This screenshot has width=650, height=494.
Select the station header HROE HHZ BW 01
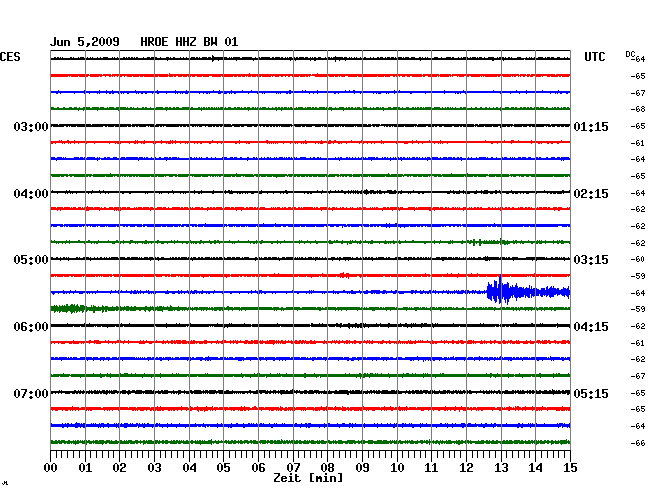189,42
